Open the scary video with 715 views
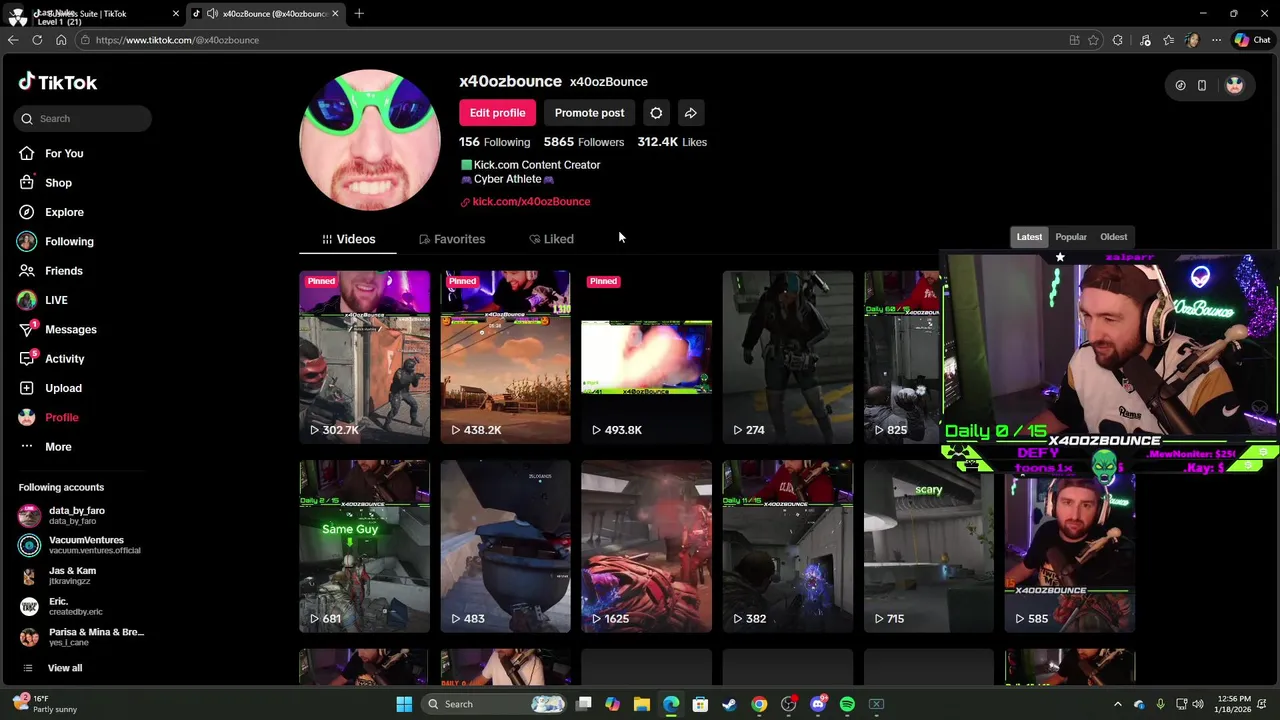This screenshot has width=1280, height=720. pyautogui.click(x=928, y=546)
